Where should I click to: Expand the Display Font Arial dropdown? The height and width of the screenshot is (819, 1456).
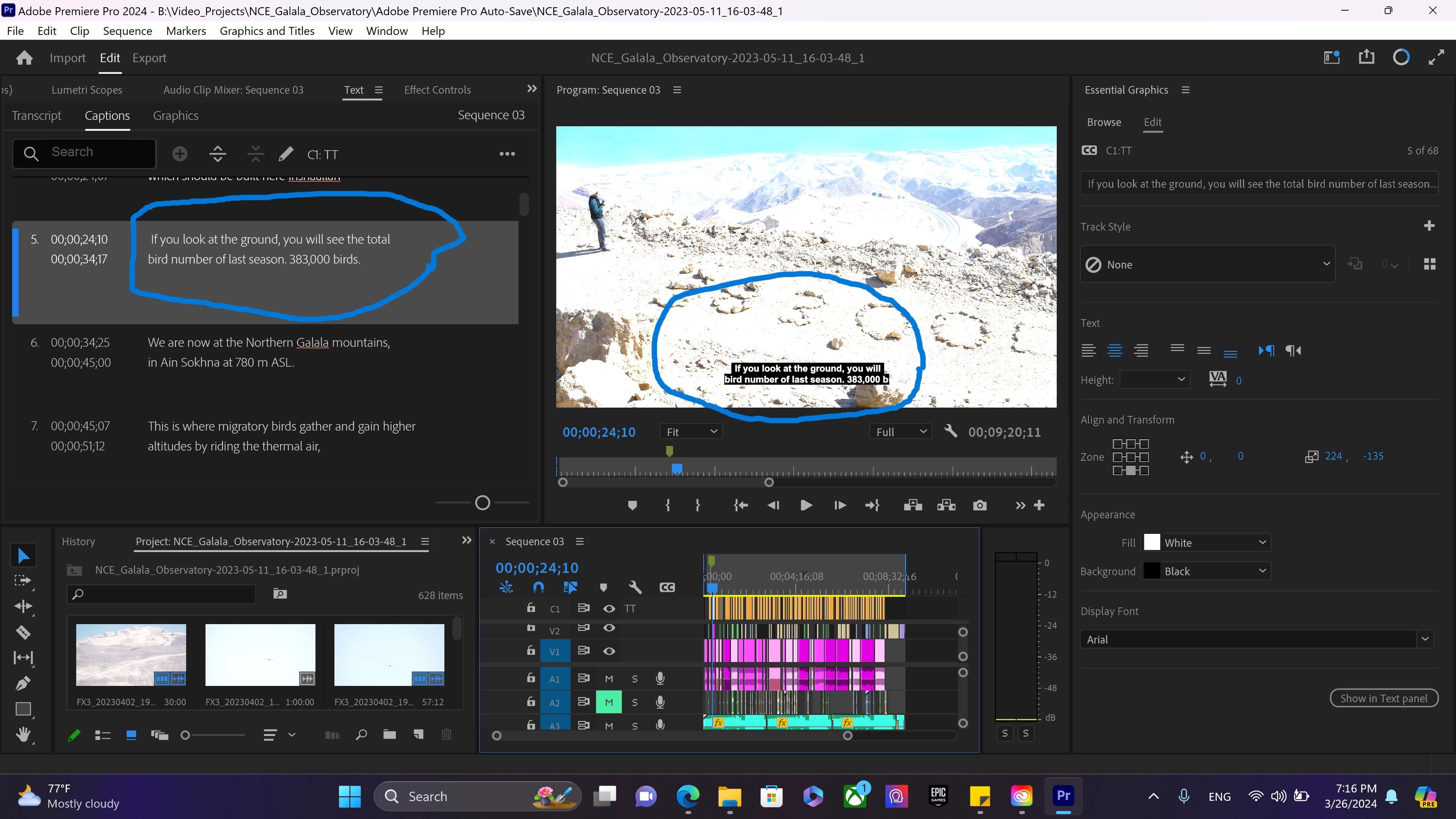click(1425, 639)
